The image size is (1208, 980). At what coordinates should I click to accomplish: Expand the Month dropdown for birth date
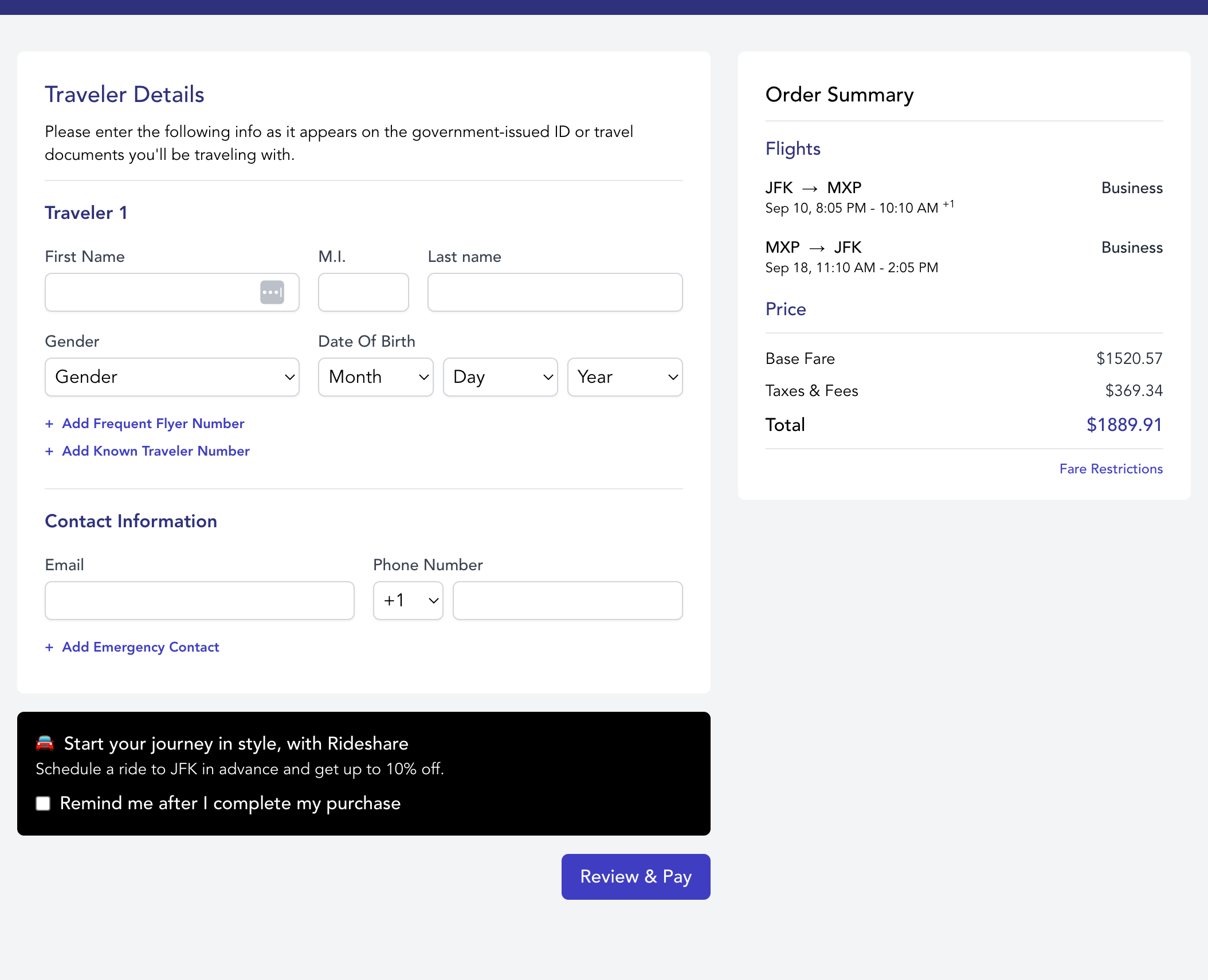point(376,376)
